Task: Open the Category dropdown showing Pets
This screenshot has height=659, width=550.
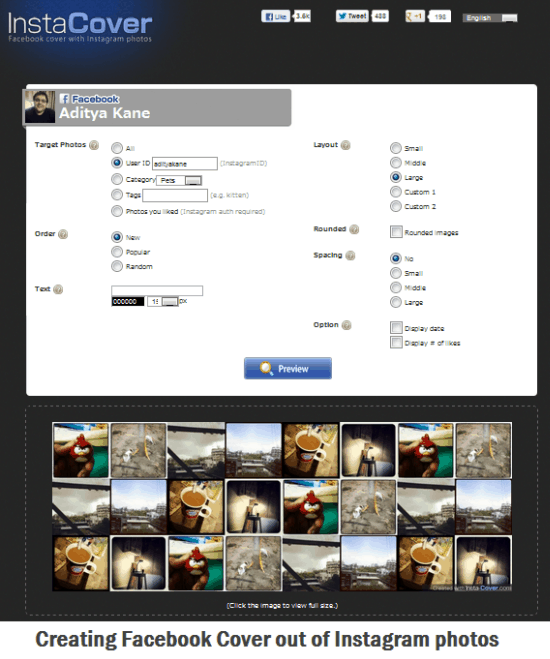Action: click(179, 180)
